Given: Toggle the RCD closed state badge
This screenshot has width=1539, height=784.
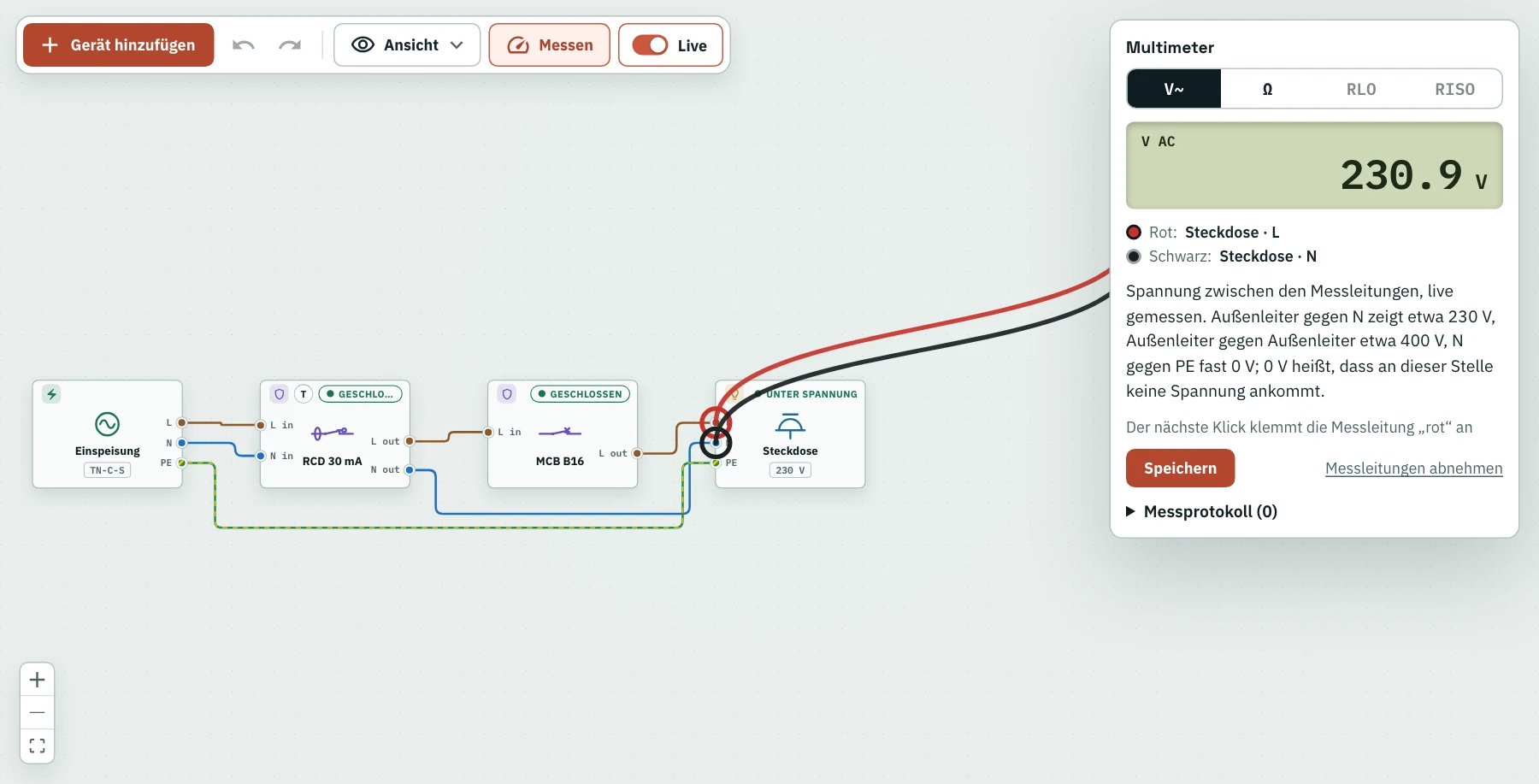Looking at the screenshot, I should (x=360, y=394).
